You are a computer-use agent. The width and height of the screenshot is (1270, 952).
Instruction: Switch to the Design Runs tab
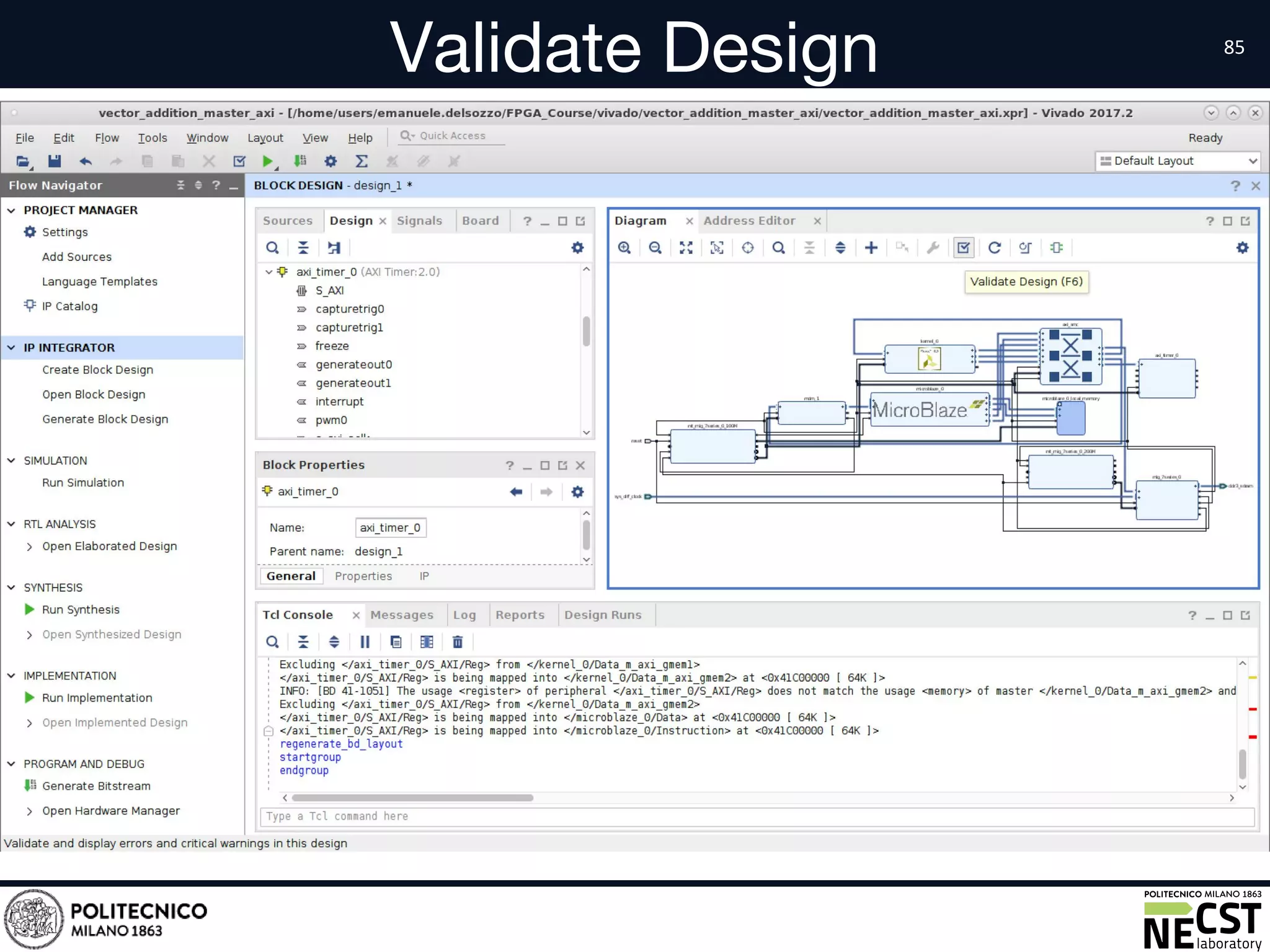pyautogui.click(x=603, y=615)
